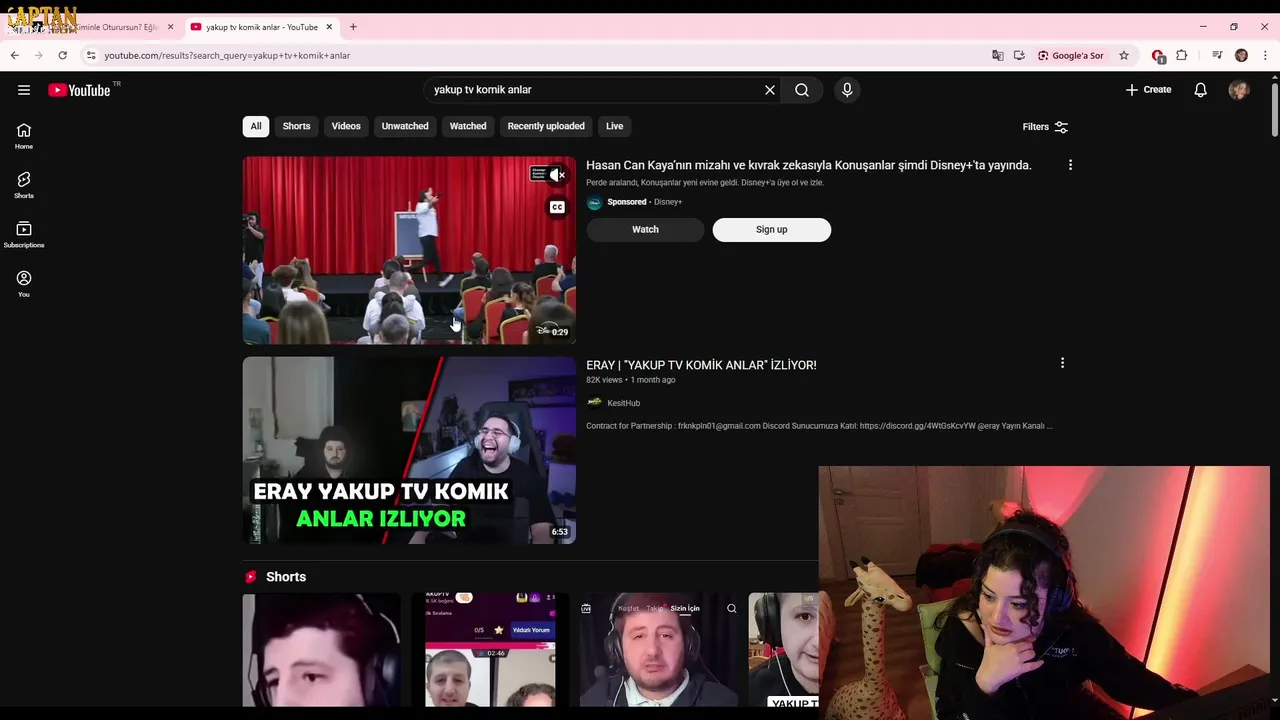The height and width of the screenshot is (720, 1280).
Task: Open the Chrome three-dot menu
Action: pos(1266,55)
